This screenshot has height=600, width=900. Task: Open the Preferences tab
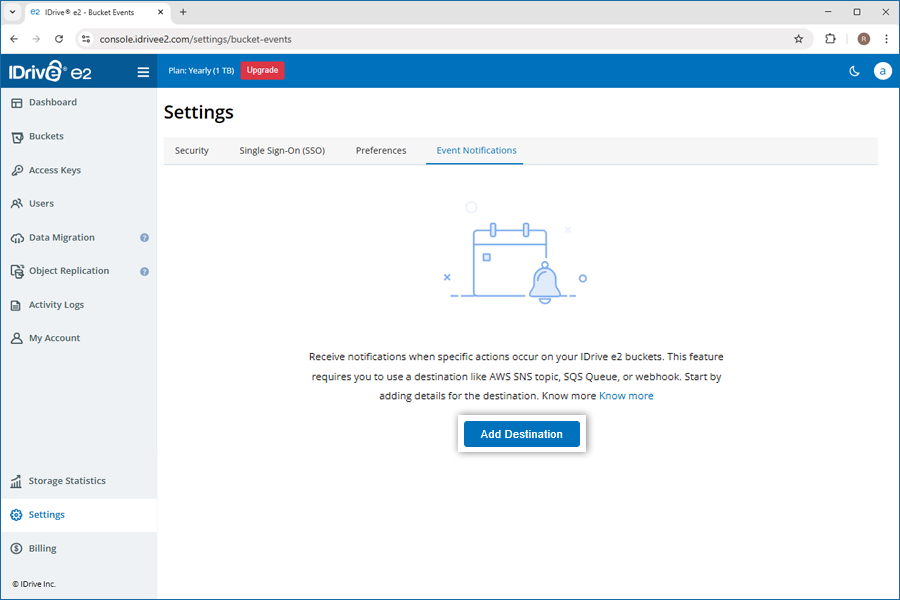381,151
